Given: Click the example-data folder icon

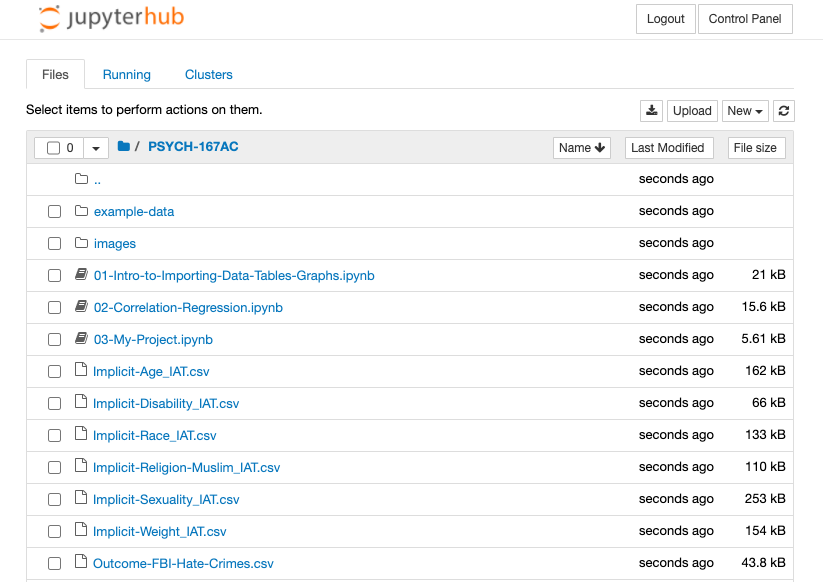Looking at the screenshot, I should [x=82, y=211].
